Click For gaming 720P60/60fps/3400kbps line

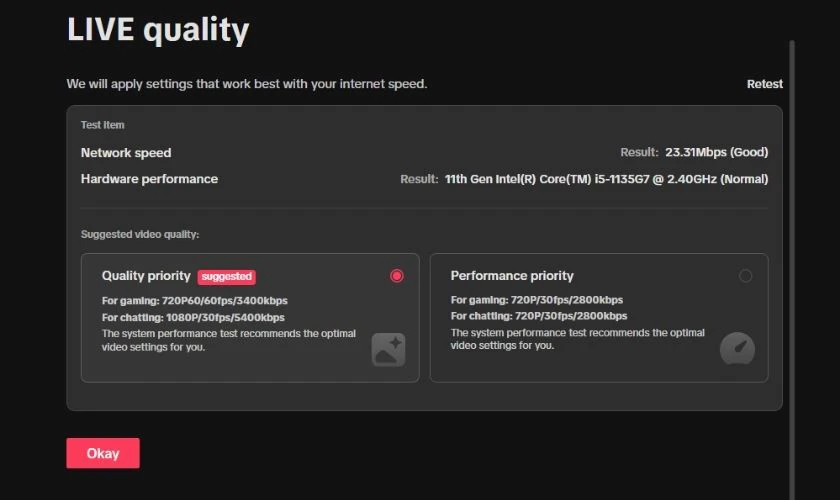pos(194,301)
